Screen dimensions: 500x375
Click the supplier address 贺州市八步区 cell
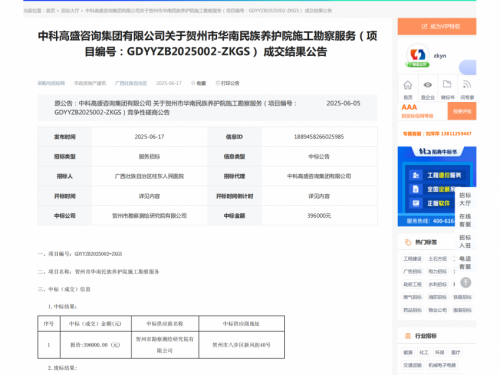click(x=241, y=345)
